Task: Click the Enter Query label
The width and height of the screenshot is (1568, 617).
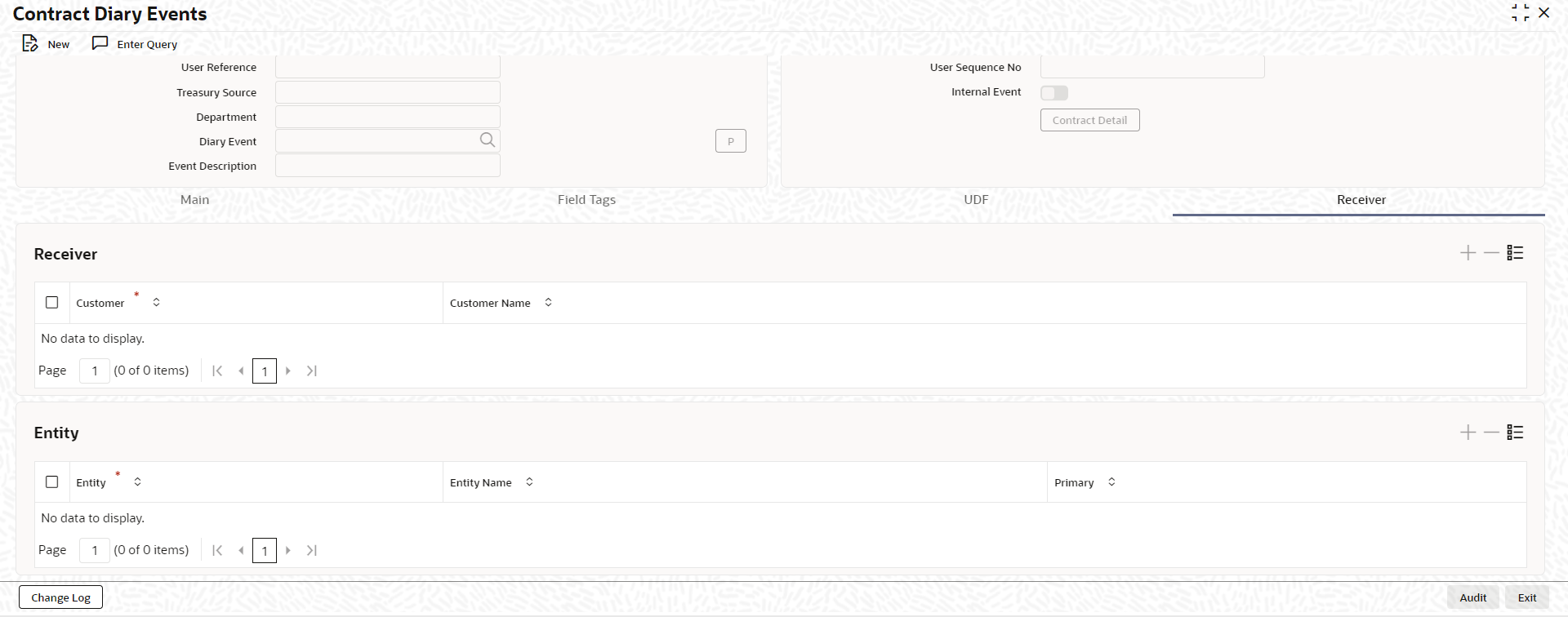Action: pos(147,44)
